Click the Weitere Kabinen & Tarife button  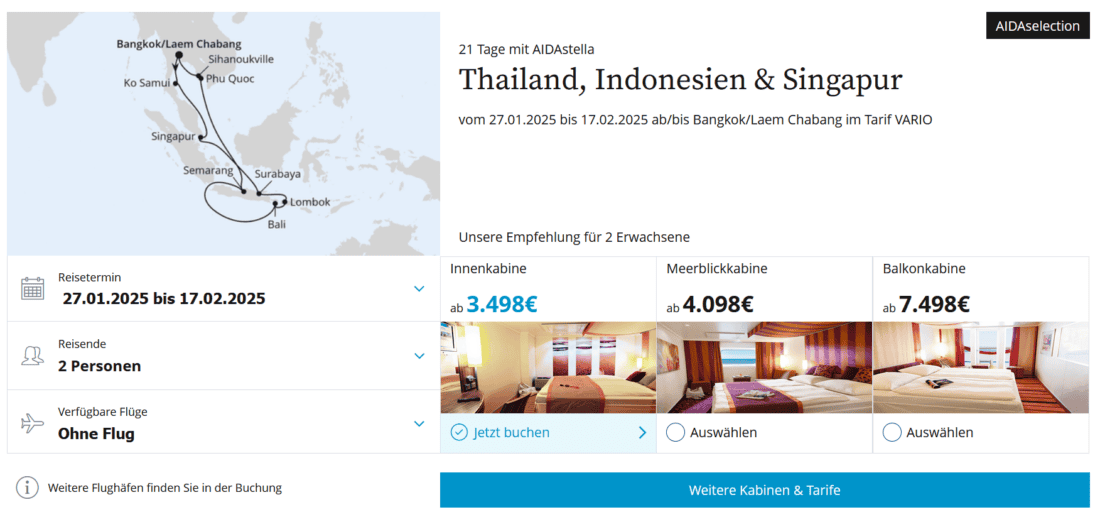pyautogui.click(x=764, y=490)
